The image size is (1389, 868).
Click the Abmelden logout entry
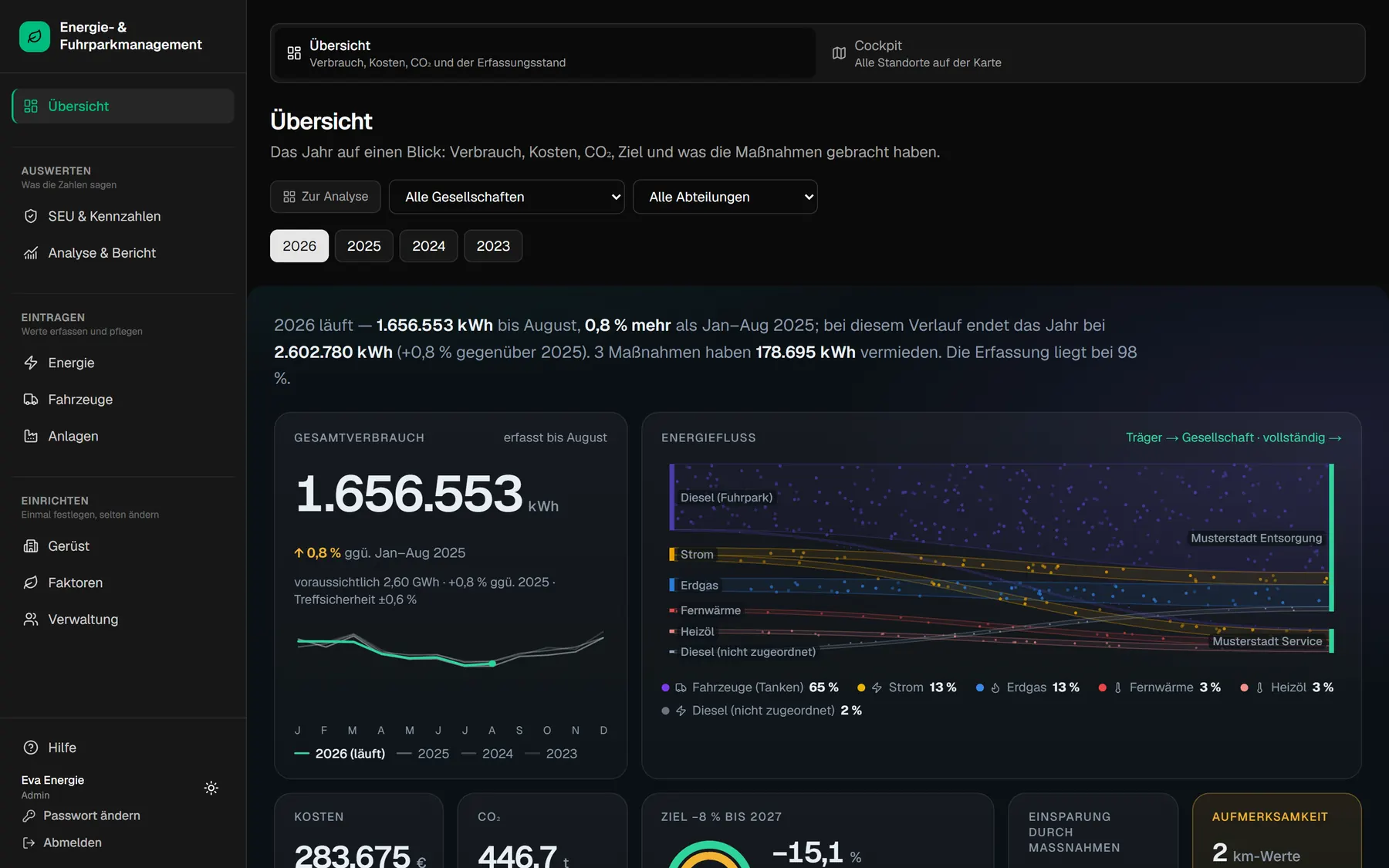(x=62, y=843)
